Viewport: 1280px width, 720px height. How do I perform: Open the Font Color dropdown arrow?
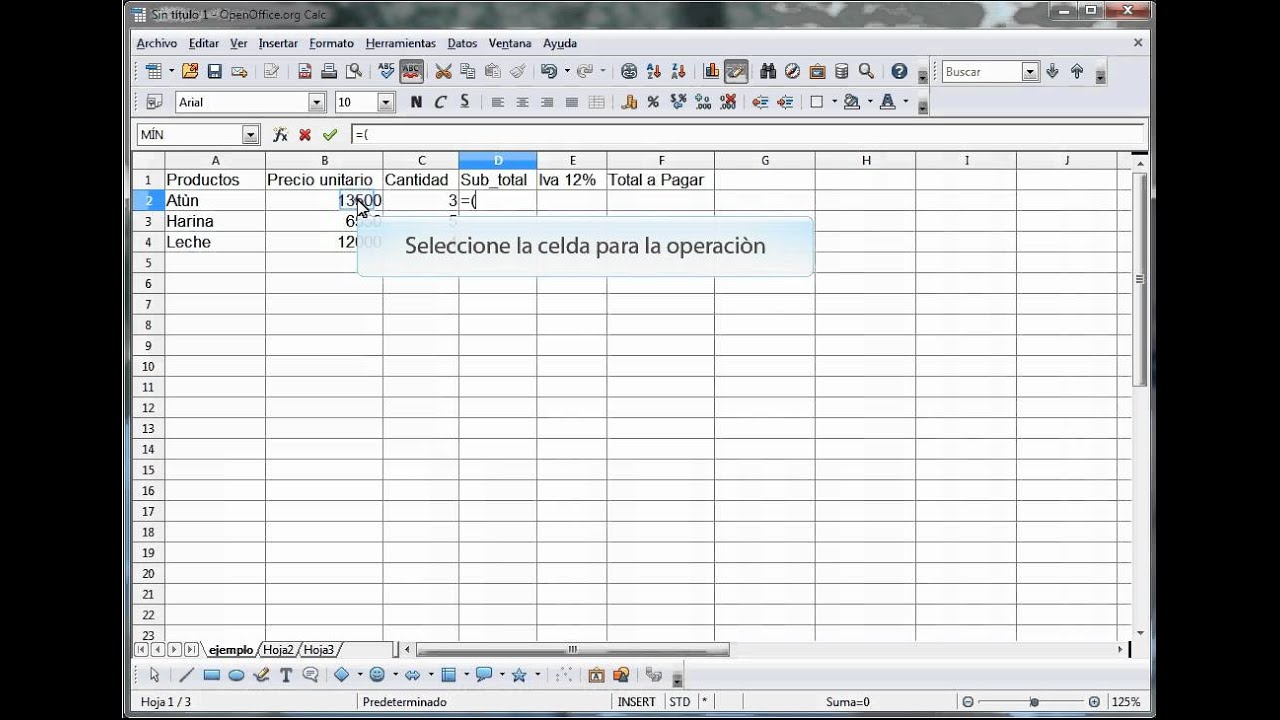(906, 102)
